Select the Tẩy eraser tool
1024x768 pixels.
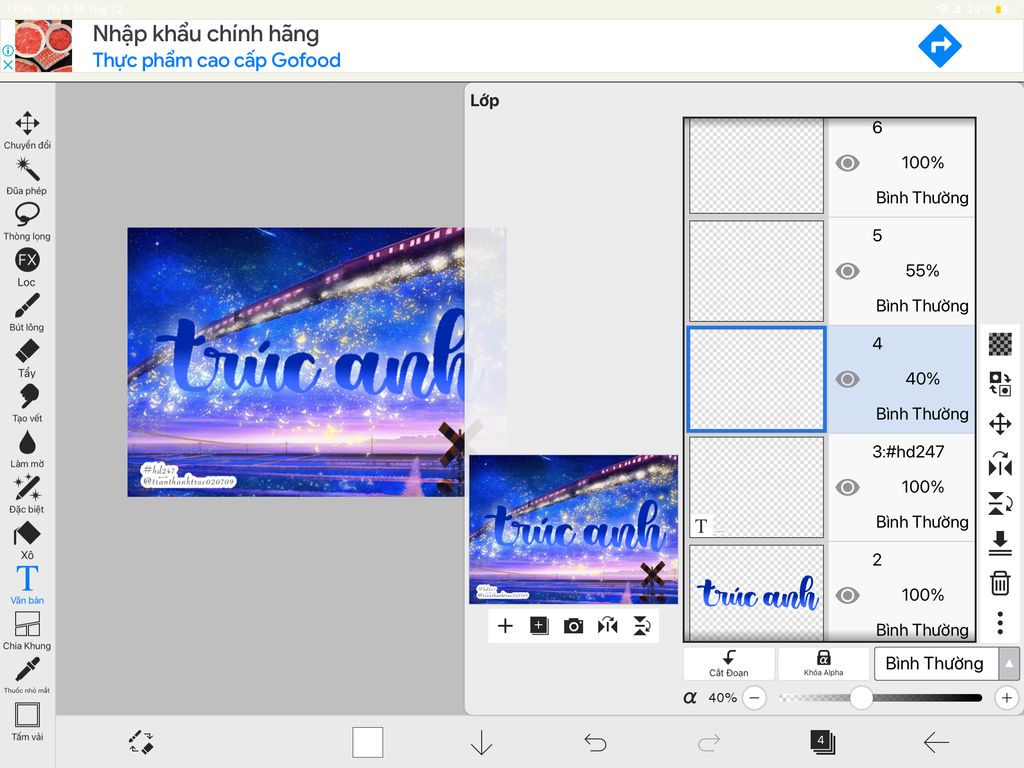pos(27,357)
